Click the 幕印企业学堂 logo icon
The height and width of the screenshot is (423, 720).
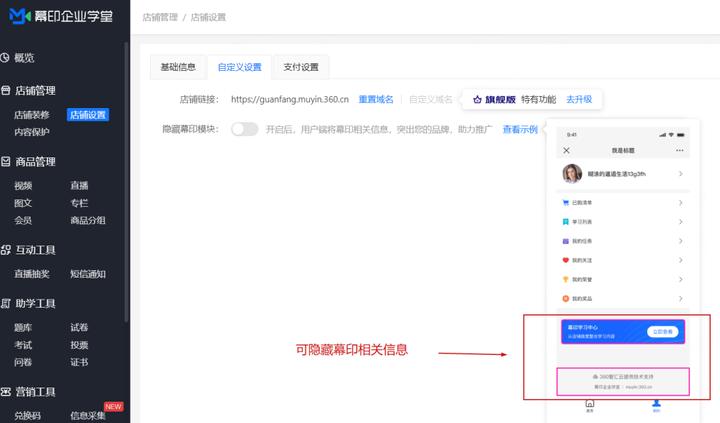click(20, 17)
